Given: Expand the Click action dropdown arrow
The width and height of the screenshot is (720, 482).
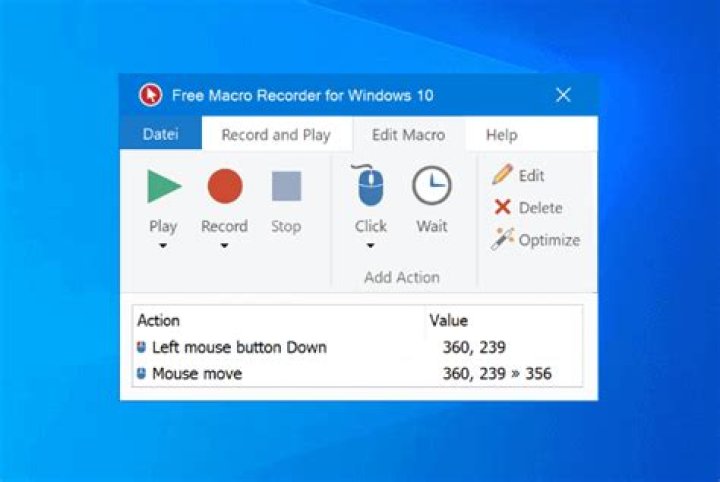Looking at the screenshot, I should [371, 246].
